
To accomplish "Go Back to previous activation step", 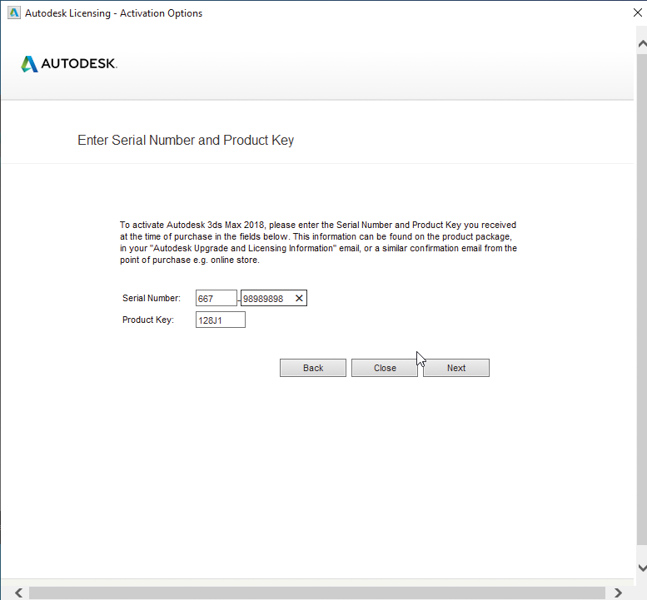I will pos(313,368).
